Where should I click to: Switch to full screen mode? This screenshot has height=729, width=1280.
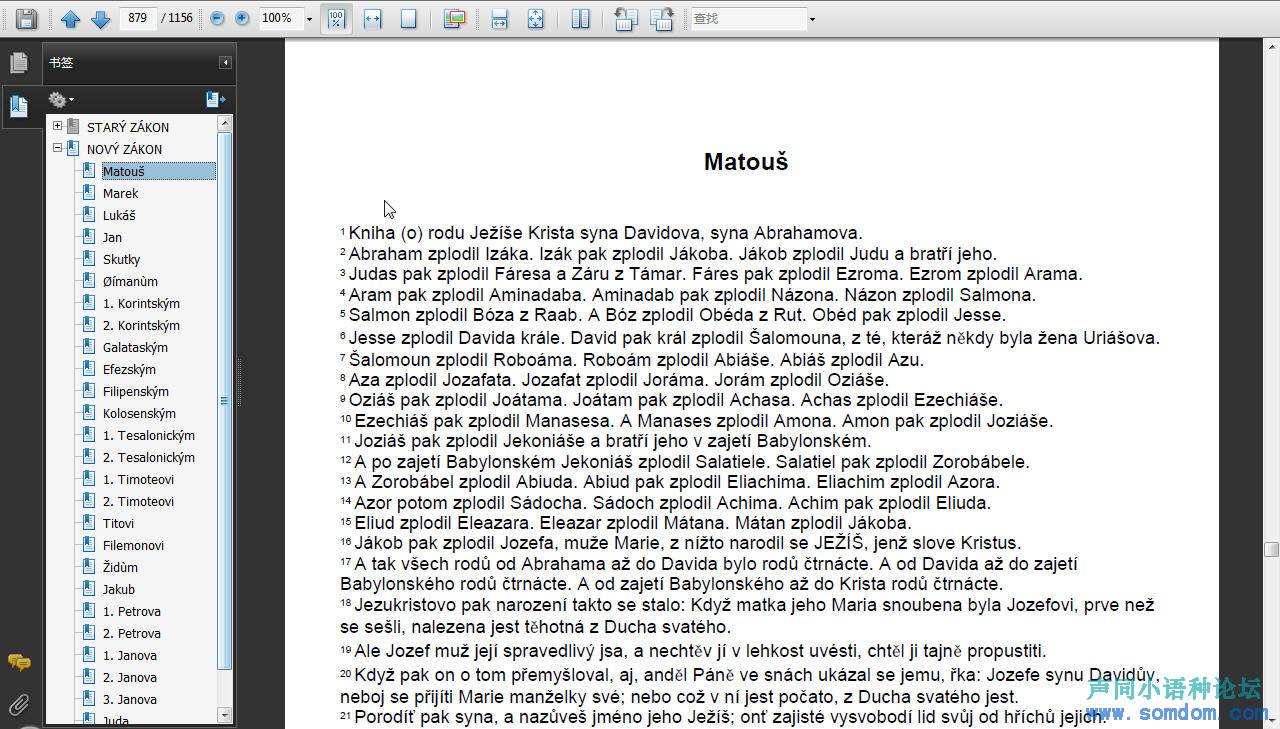535,18
